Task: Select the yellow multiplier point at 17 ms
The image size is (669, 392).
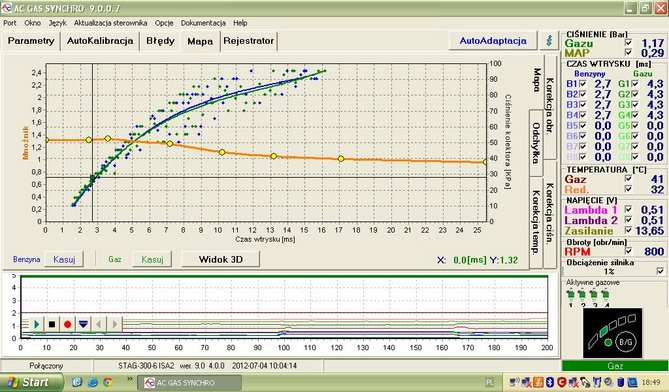Action: tap(341, 159)
